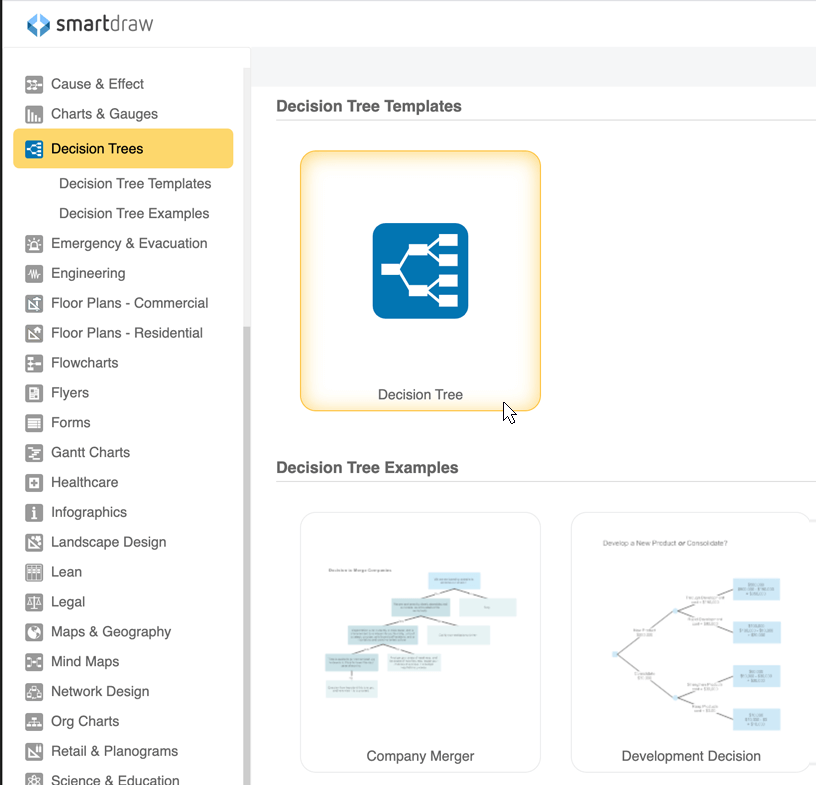Open the Org Charts label
Image resolution: width=816 pixels, height=785 pixels.
[85, 721]
